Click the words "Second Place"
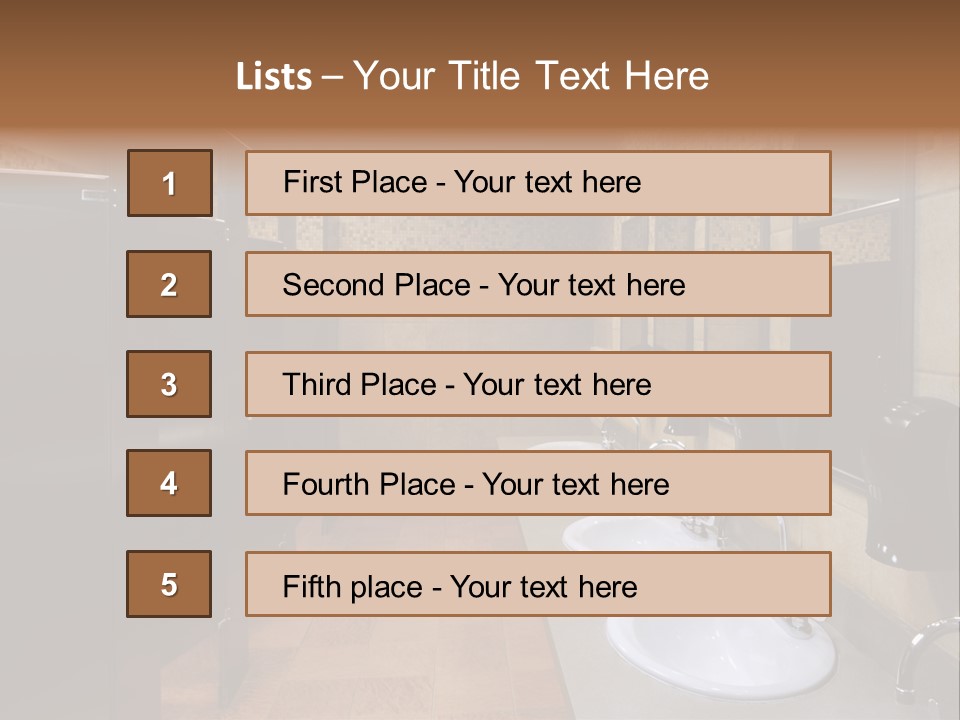This screenshot has width=960, height=720. point(377,285)
